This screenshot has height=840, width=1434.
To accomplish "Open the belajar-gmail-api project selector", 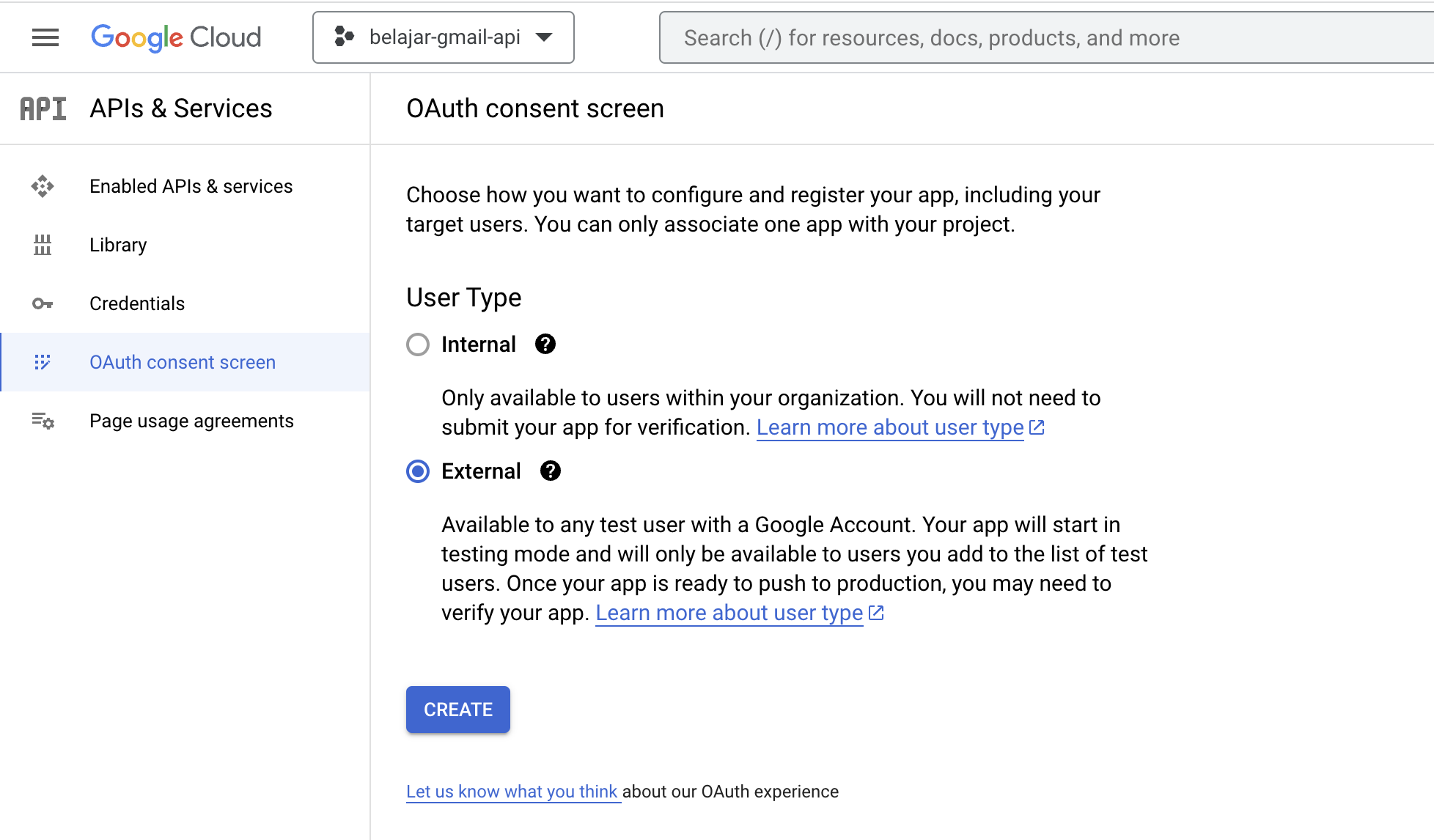I will tap(444, 37).
